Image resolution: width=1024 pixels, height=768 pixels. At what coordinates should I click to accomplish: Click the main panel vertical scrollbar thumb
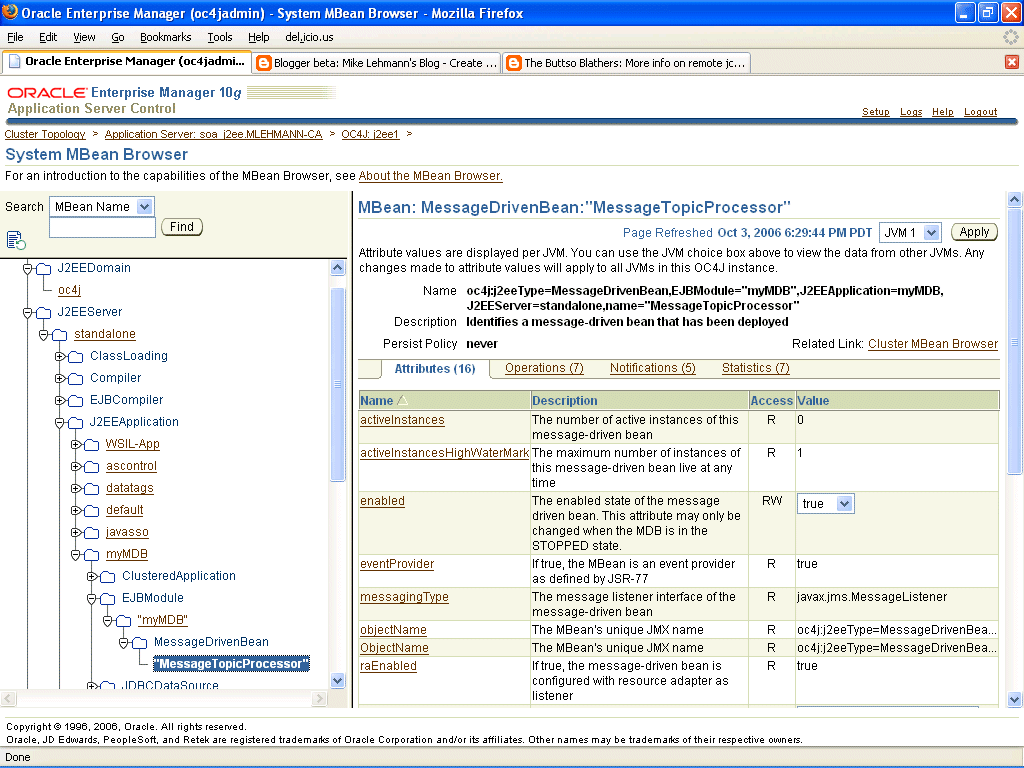(x=1014, y=341)
